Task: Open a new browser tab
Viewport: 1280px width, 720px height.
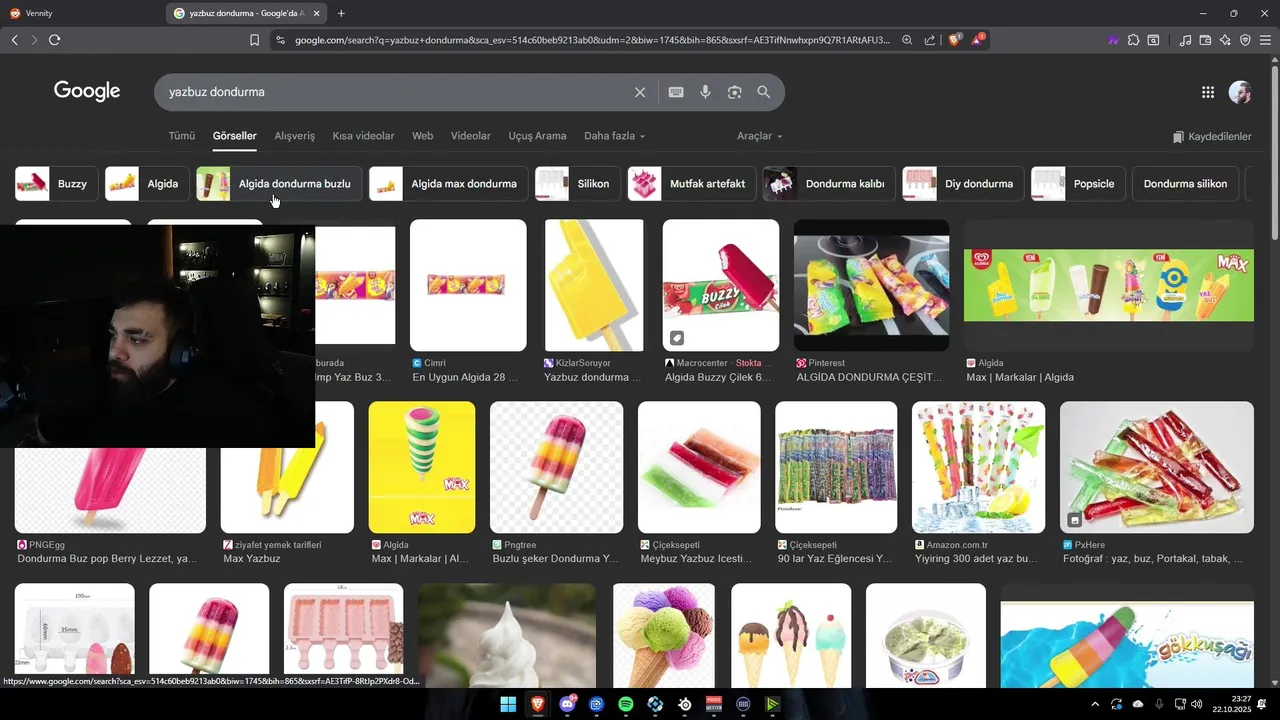Action: [341, 13]
